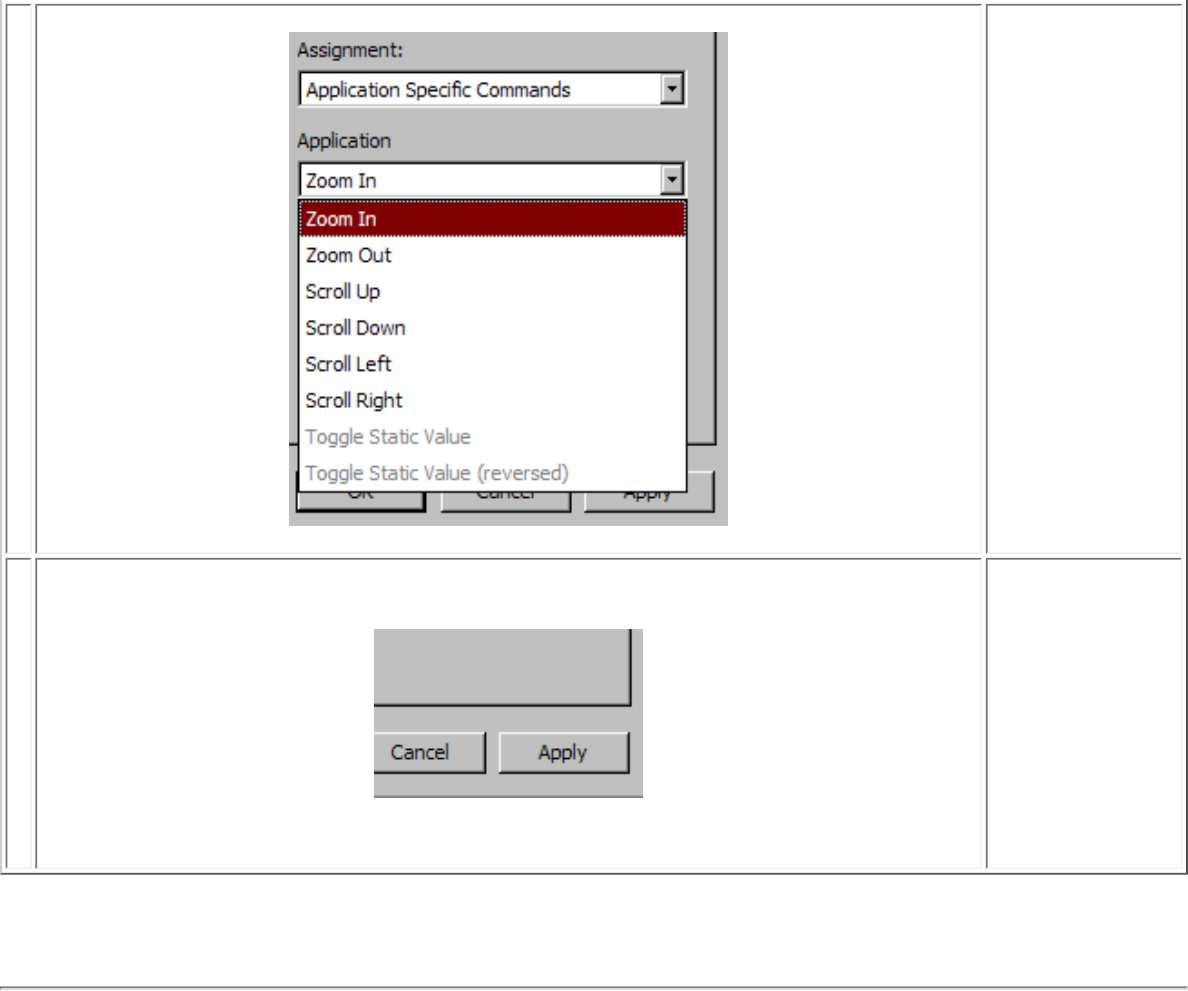Viewport: 1188px width, 991px height.
Task: Open the Assignment dropdown arrow
Action: [x=671, y=89]
